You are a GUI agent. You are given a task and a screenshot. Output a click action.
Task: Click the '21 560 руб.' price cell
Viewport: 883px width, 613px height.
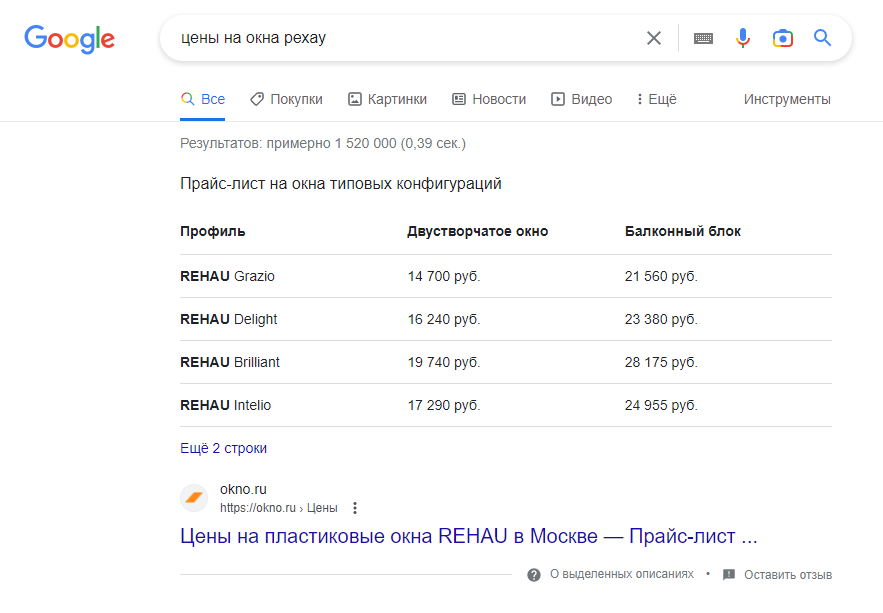click(661, 276)
